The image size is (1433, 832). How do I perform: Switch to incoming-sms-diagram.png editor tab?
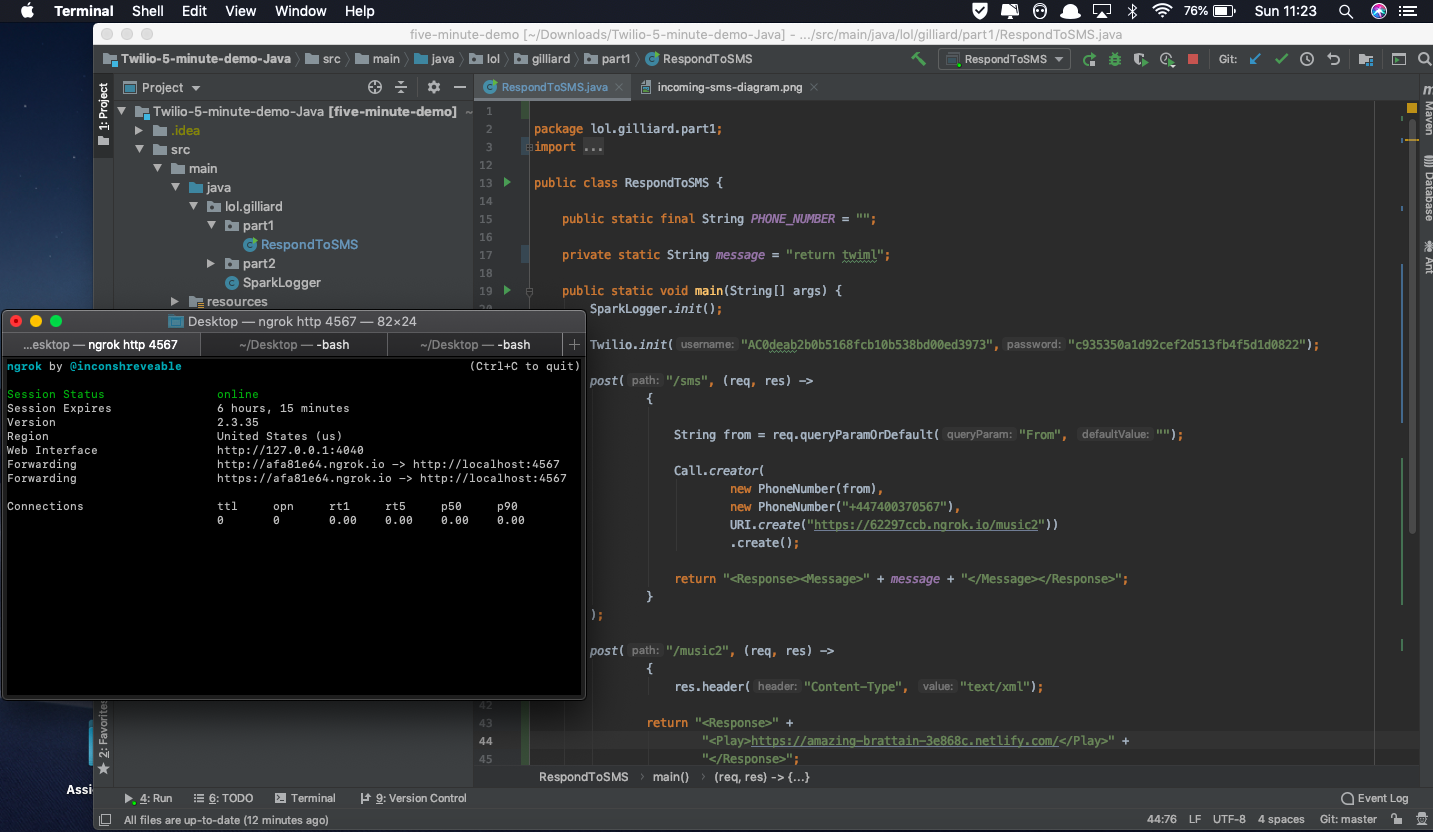729,87
